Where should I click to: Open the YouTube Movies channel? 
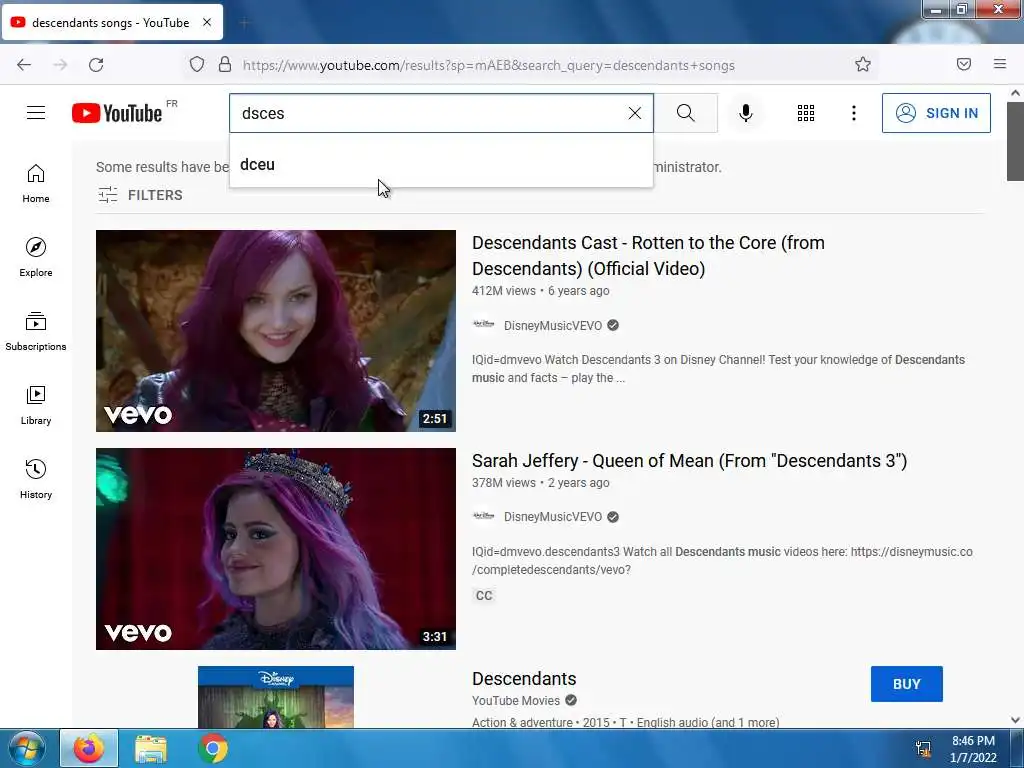(x=515, y=700)
